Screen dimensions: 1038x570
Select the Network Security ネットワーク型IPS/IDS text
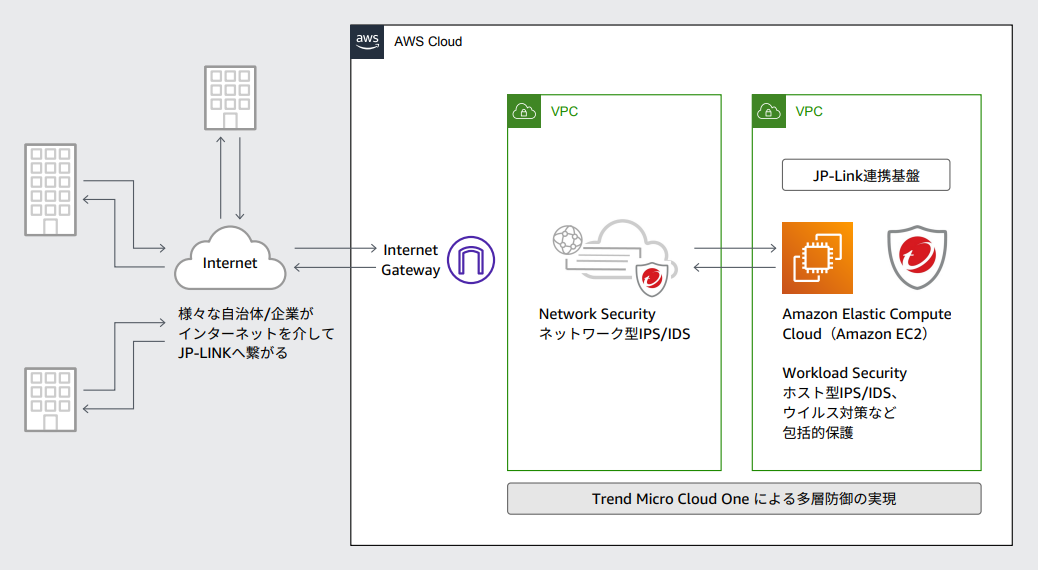[x=614, y=324]
